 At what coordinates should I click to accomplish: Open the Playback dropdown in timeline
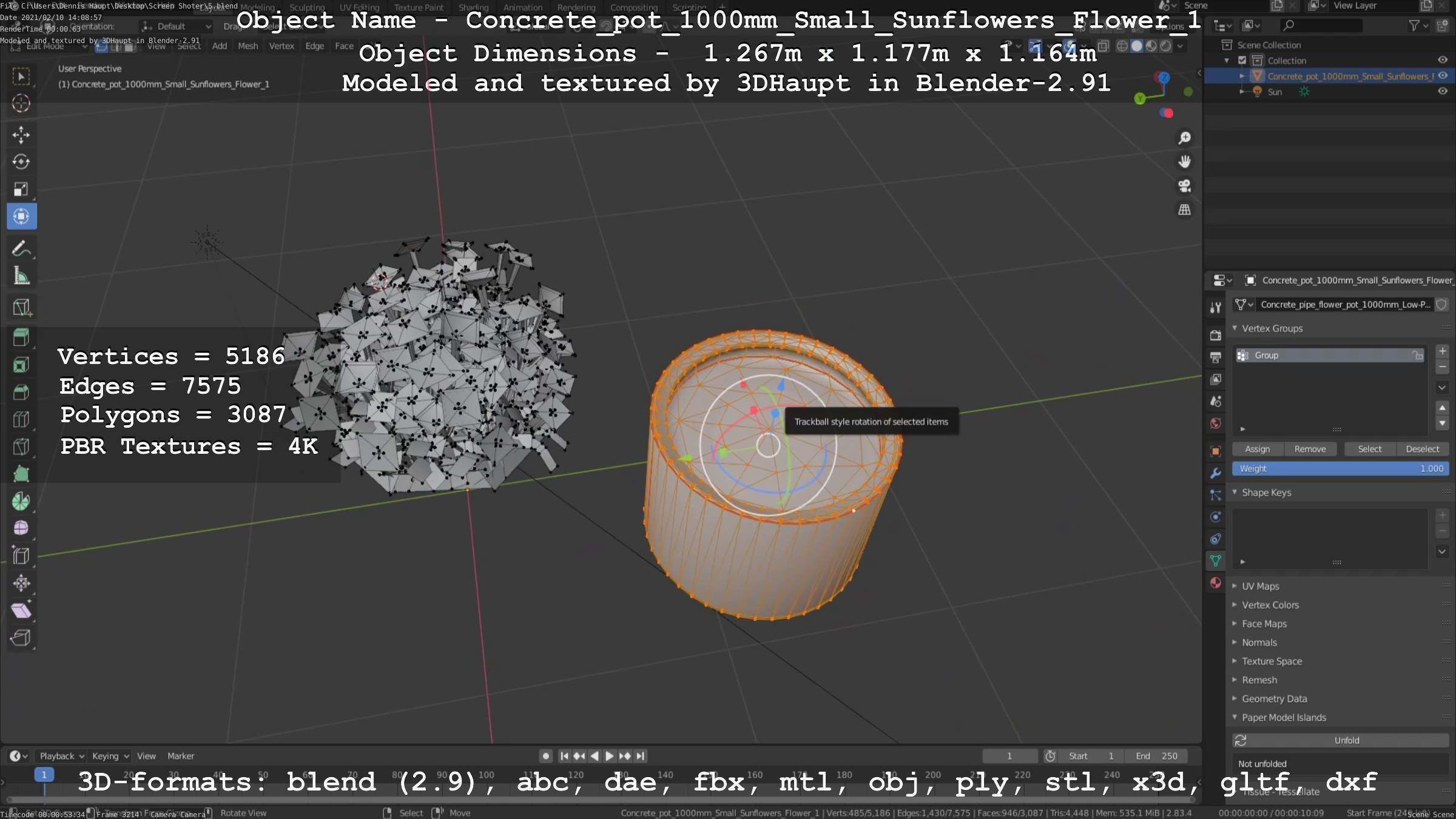61,756
